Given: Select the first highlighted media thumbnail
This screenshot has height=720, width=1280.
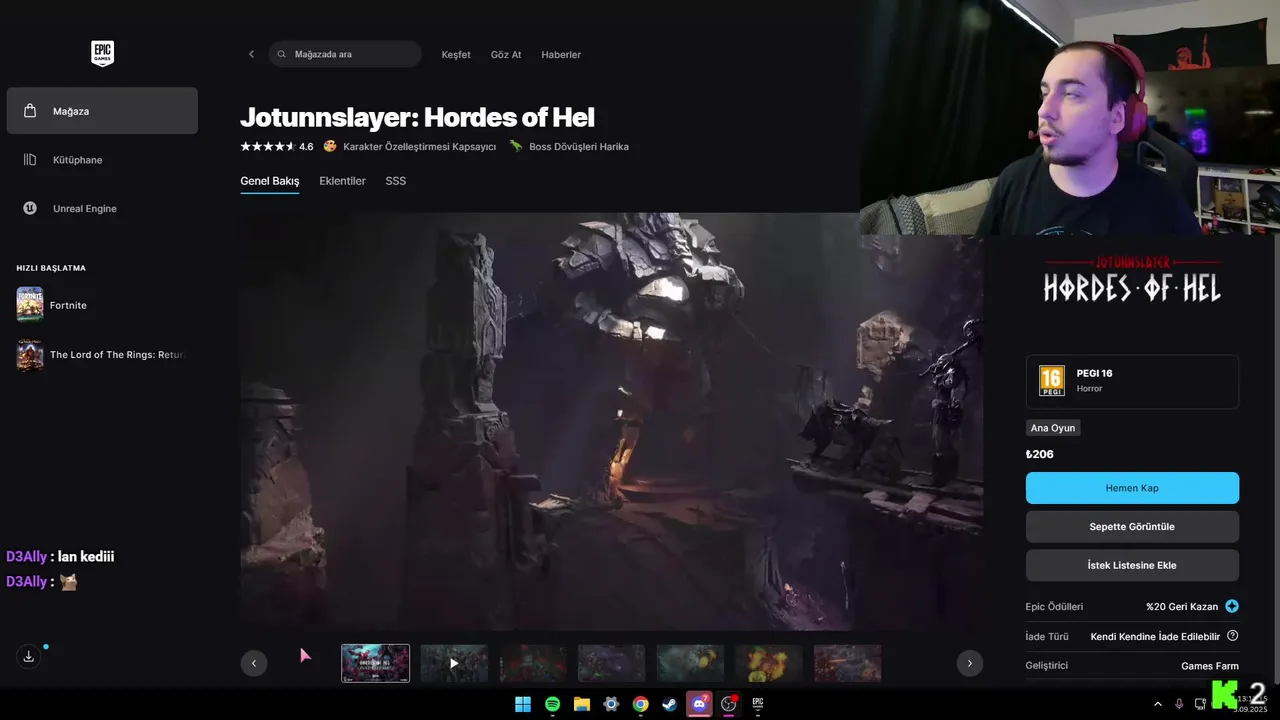Looking at the screenshot, I should click(x=376, y=663).
